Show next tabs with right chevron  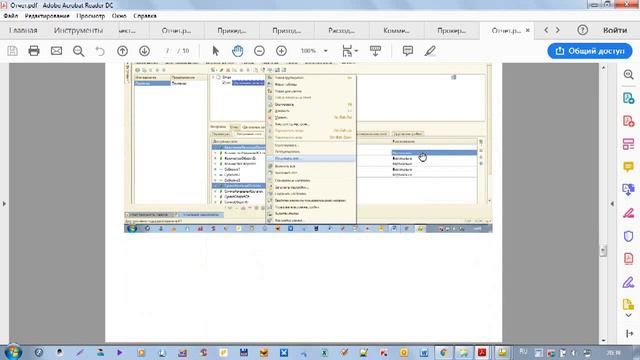[558, 30]
